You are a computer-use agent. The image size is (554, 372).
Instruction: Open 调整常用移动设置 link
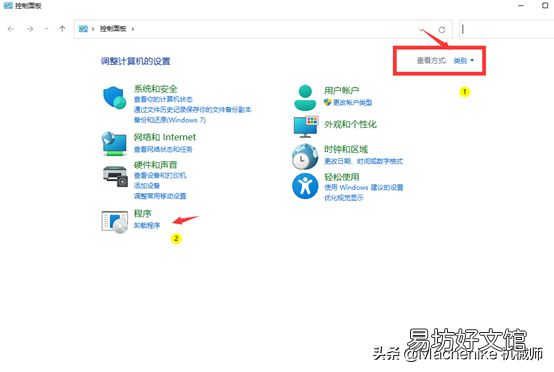(x=160, y=196)
